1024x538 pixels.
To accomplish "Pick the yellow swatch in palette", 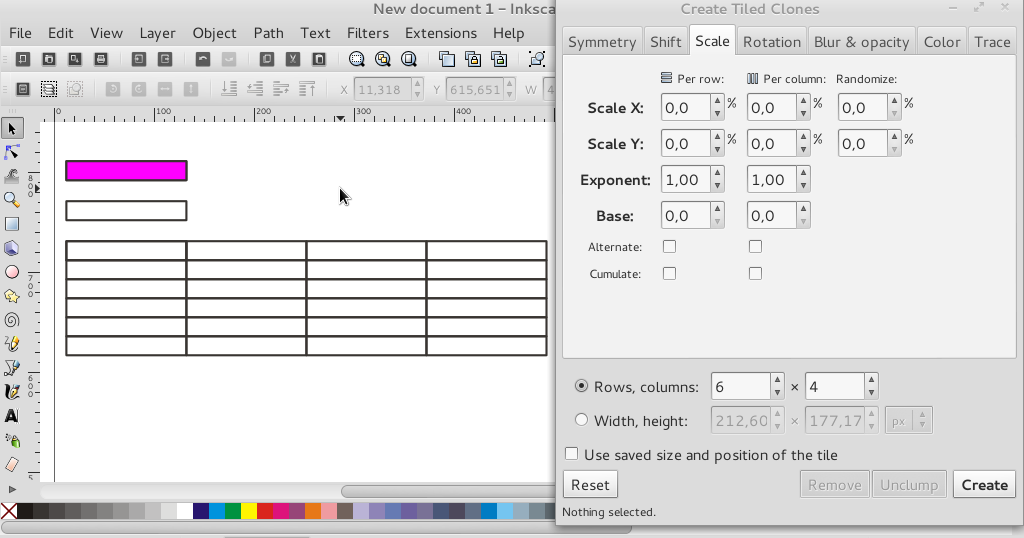I will pos(249,511).
